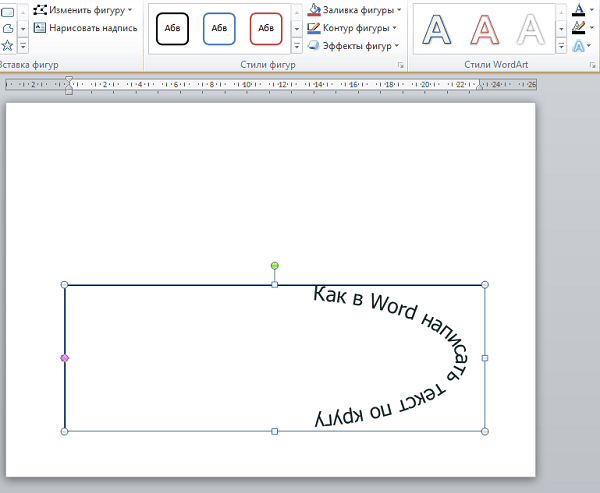Click the Text Fill icon
Viewport: 600px width, 493px height.
click(579, 10)
